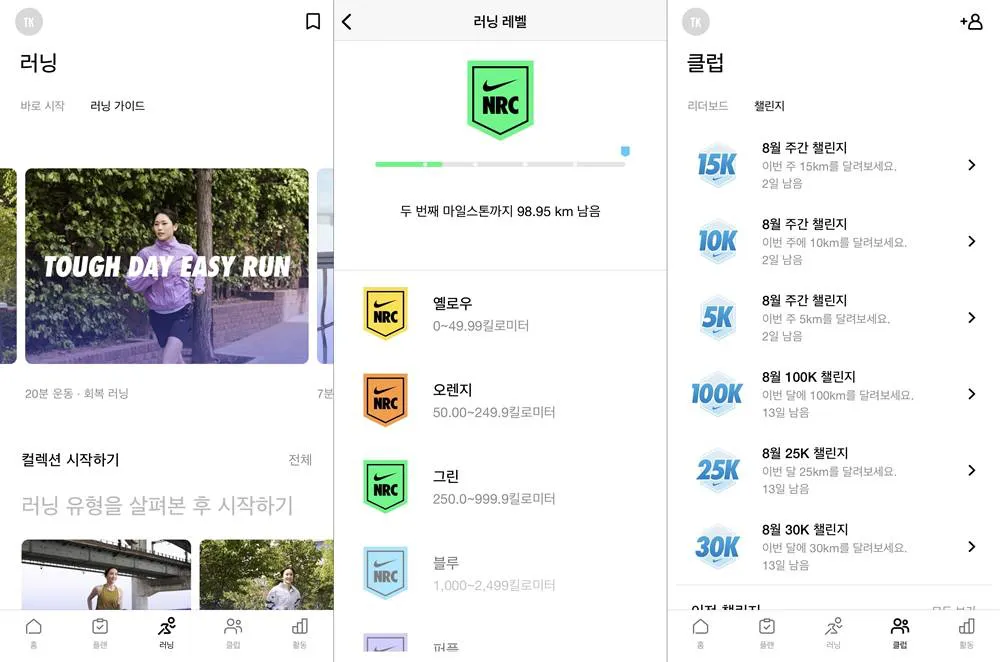Tap the orange 오렌지 level badge

[385, 399]
